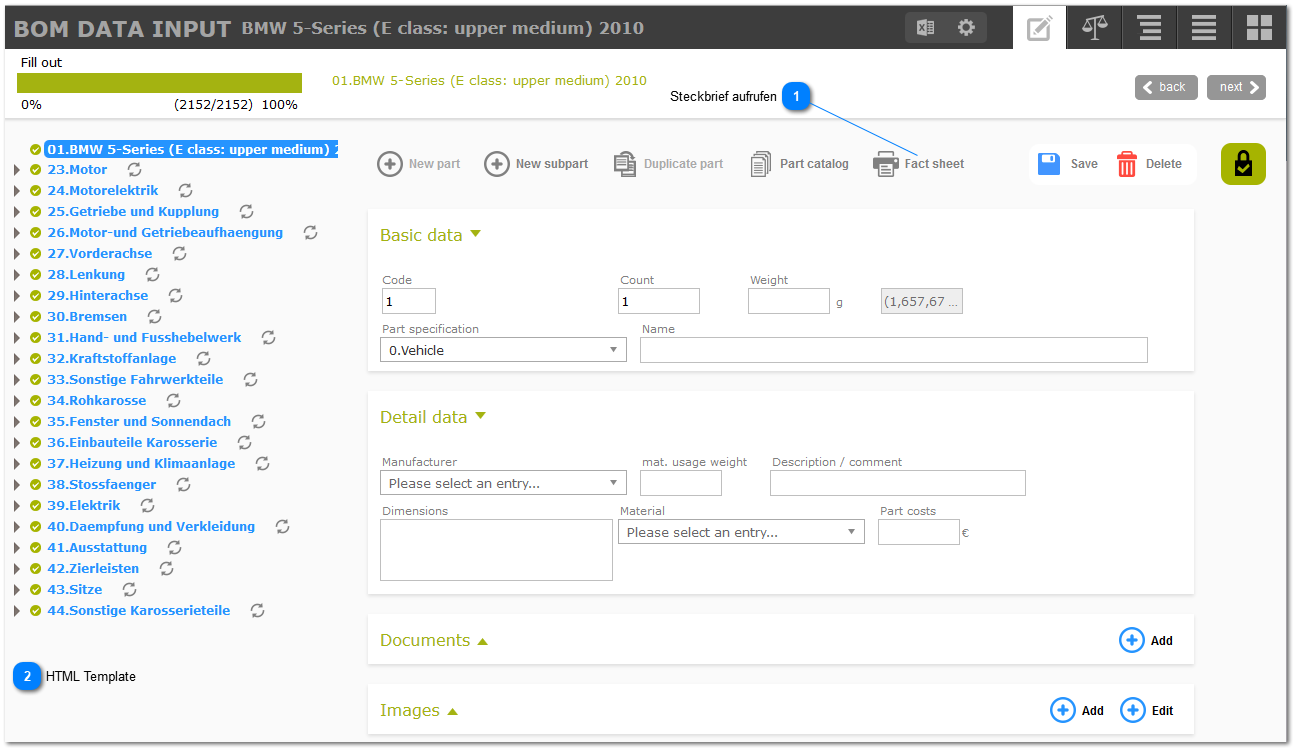
Task: Save using the floppy disk icon
Action: click(x=1049, y=164)
